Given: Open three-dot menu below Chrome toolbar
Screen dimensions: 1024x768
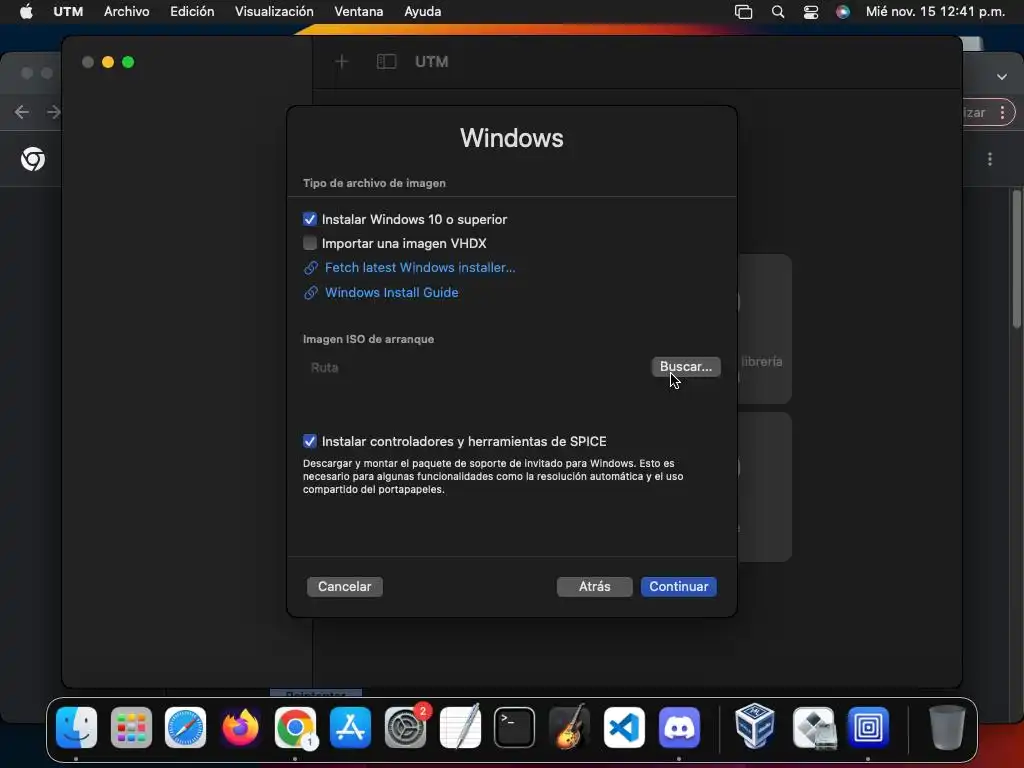Looking at the screenshot, I should point(990,159).
